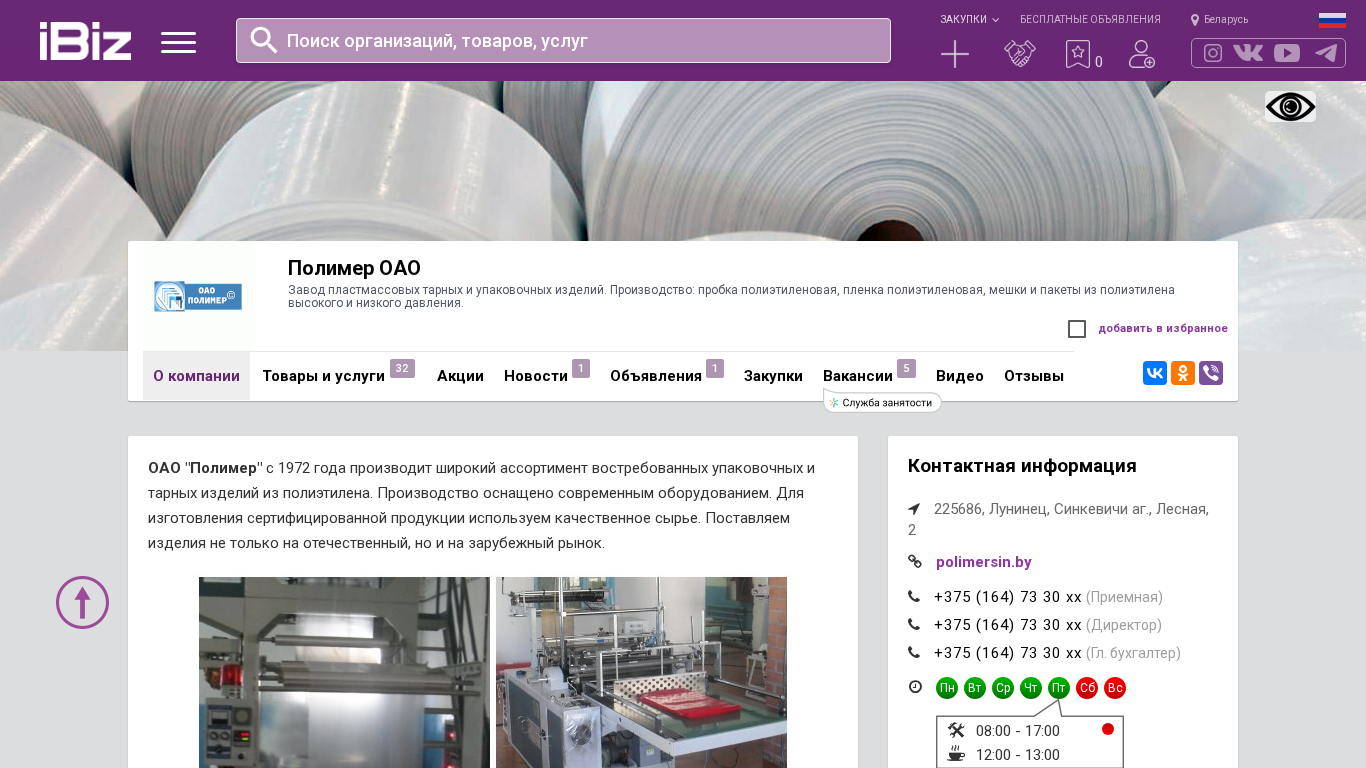
Task: Select the О компании tab
Action: [196, 376]
